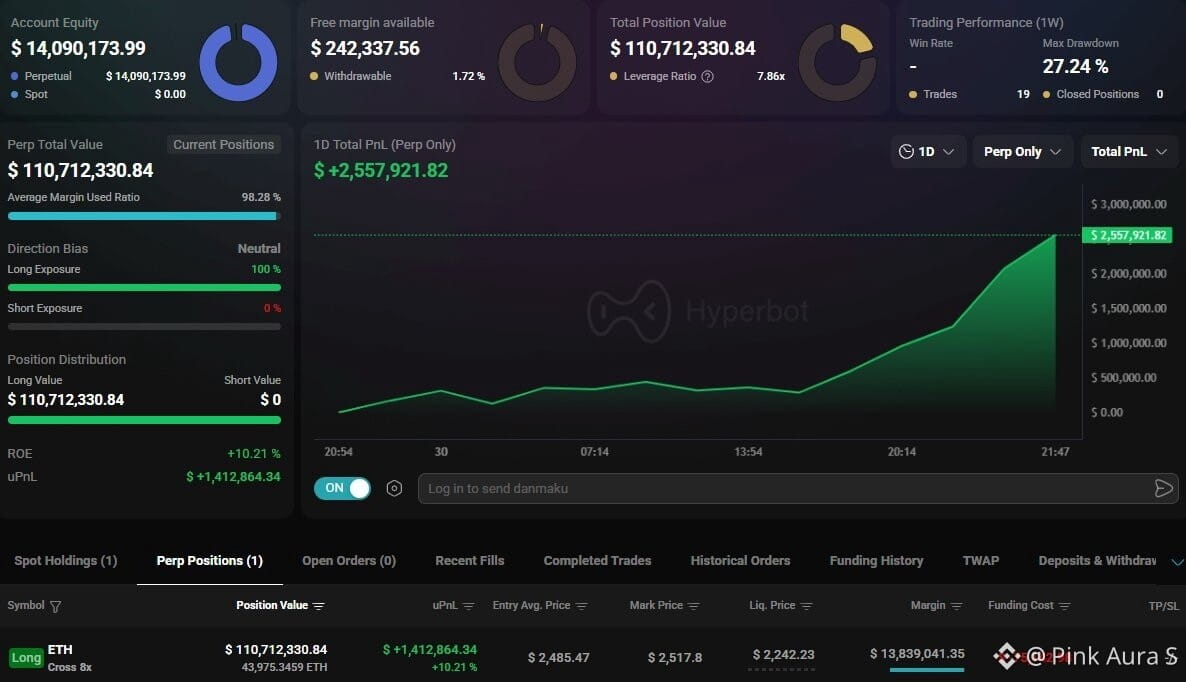Click the $2,557,921.82 chart price label
Image resolution: width=1186 pixels, height=682 pixels.
pos(1127,235)
